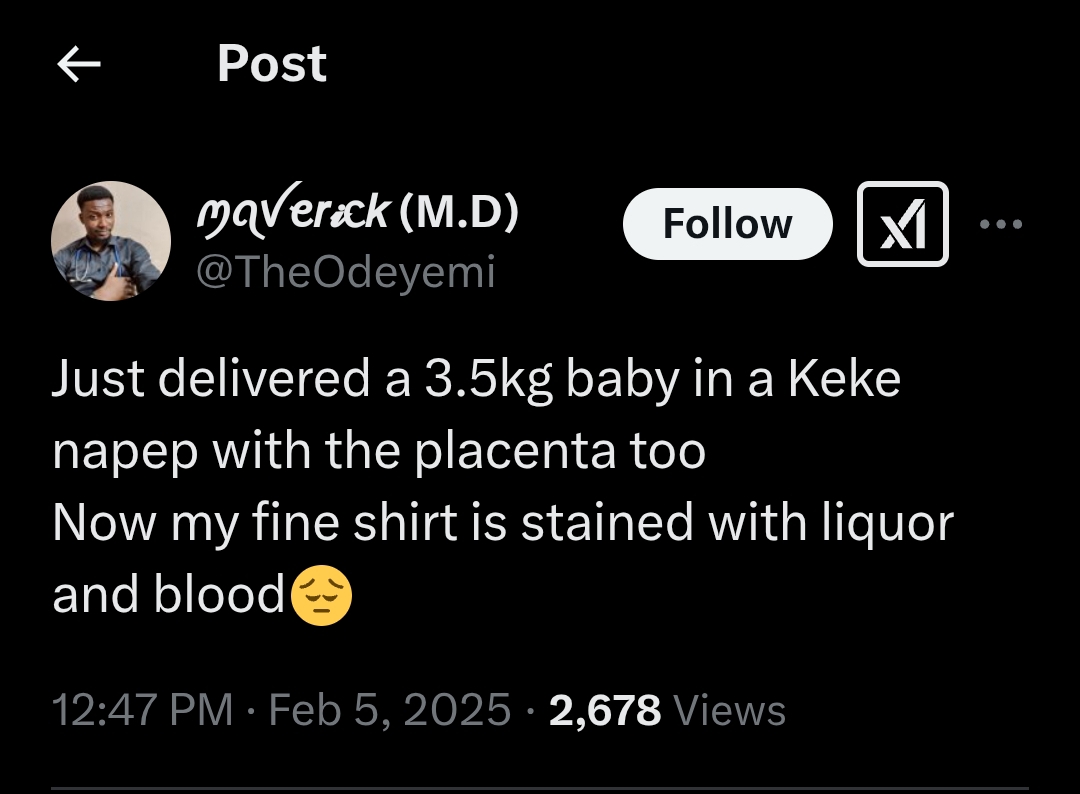1080x794 pixels.
Task: Tap the @TheOdeyemi handle
Action: click(343, 272)
